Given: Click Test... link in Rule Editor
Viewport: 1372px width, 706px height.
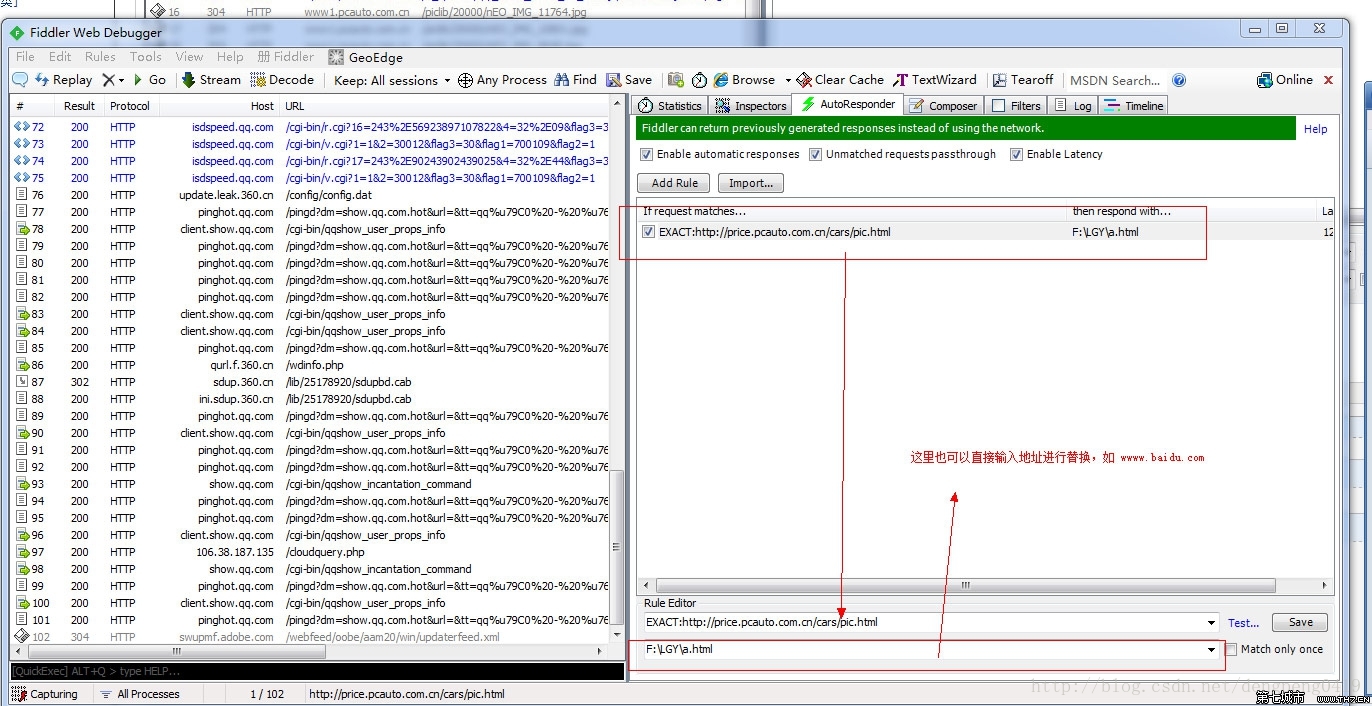Looking at the screenshot, I should [1243, 622].
